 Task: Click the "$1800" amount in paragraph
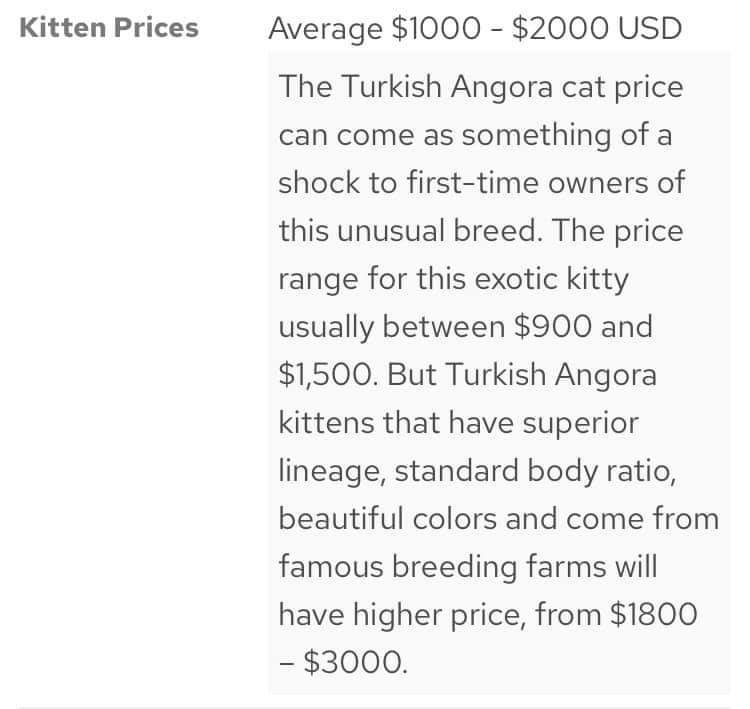pyautogui.click(x=654, y=614)
